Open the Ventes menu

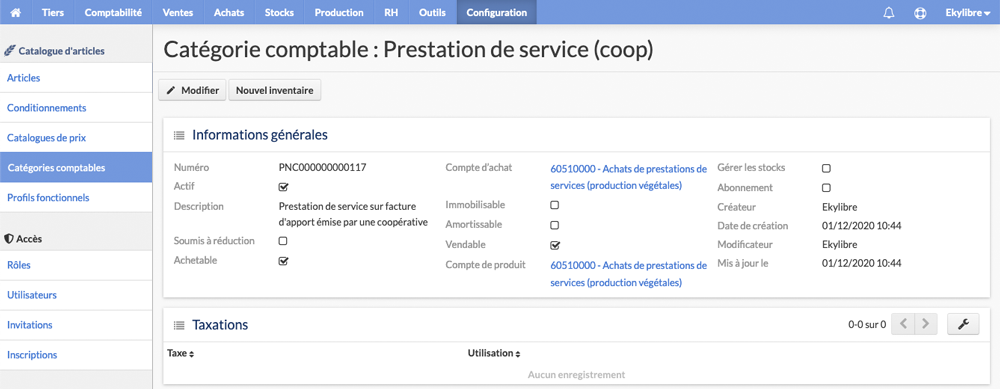coord(179,12)
